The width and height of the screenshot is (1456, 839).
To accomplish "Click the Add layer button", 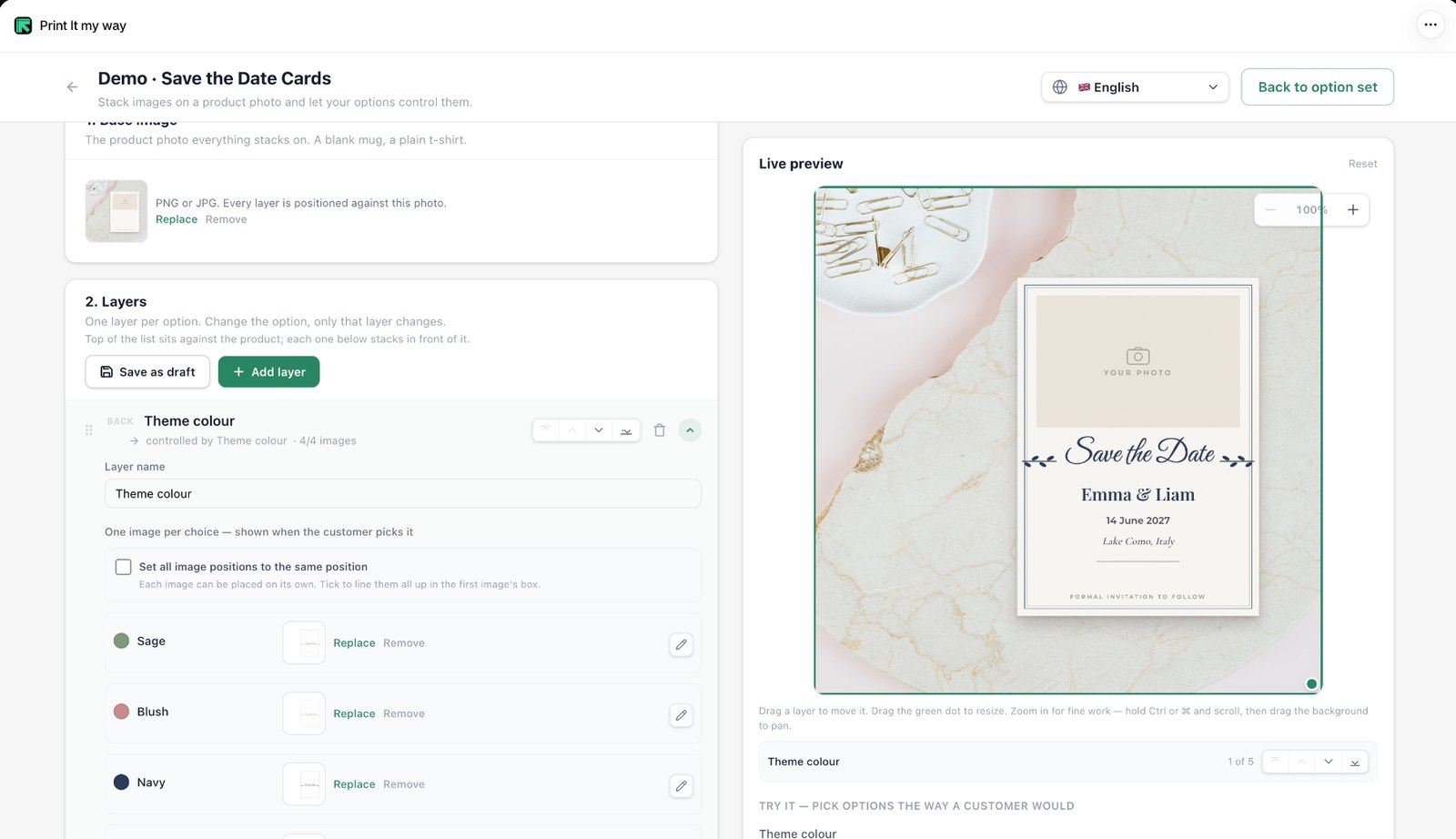I will 268,372.
